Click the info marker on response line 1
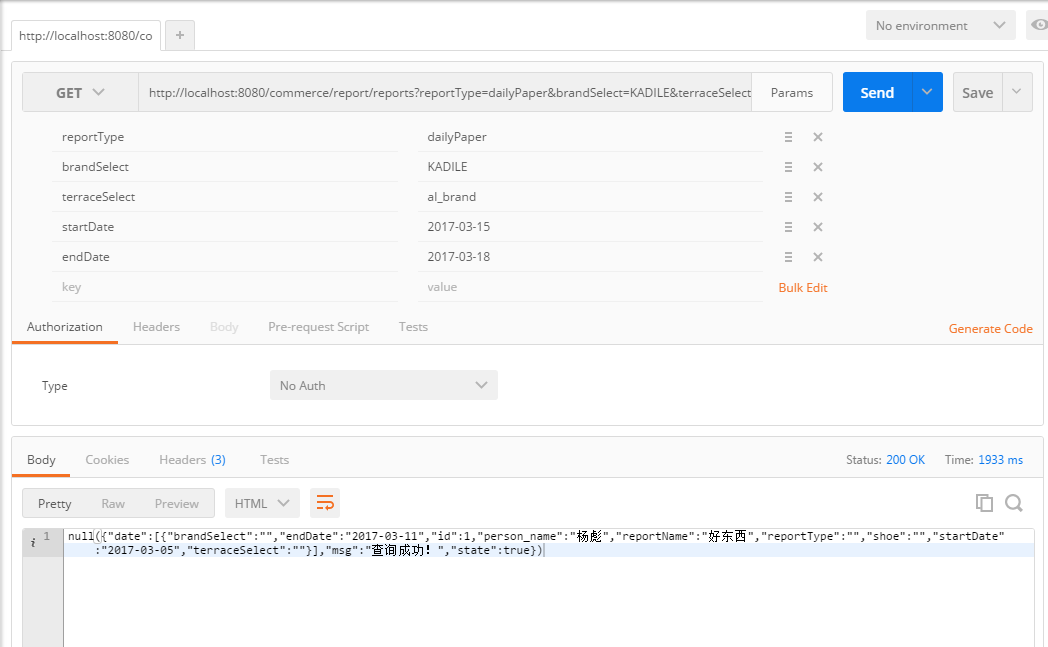 [x=33, y=543]
